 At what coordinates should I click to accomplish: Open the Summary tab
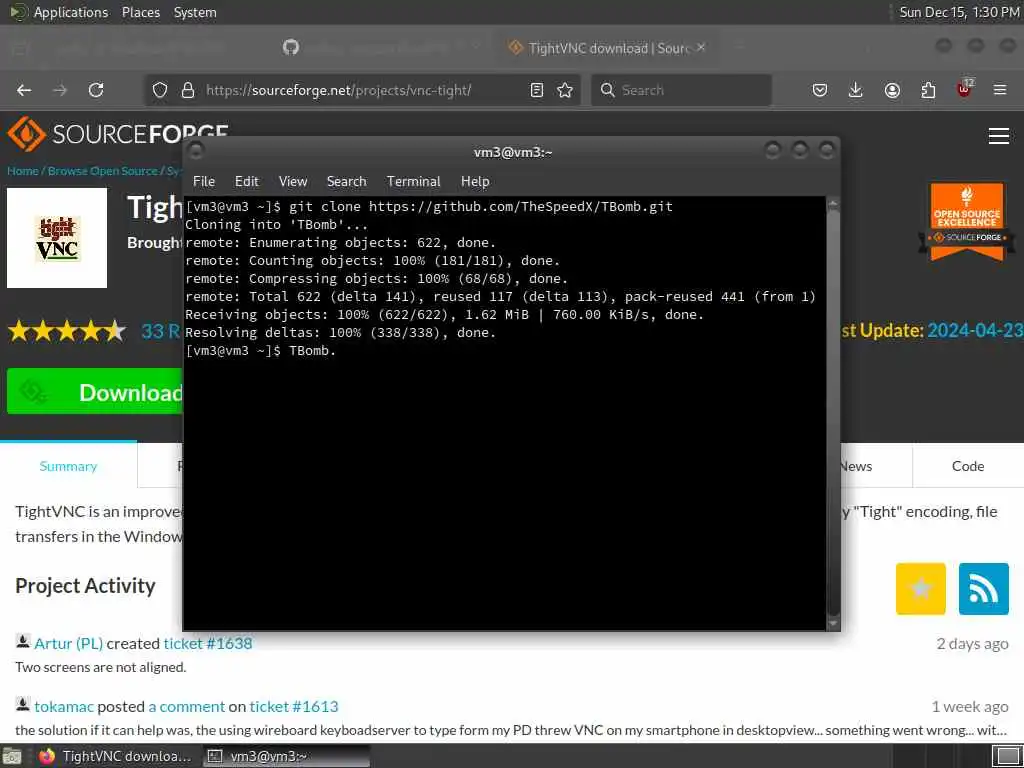click(x=68, y=466)
